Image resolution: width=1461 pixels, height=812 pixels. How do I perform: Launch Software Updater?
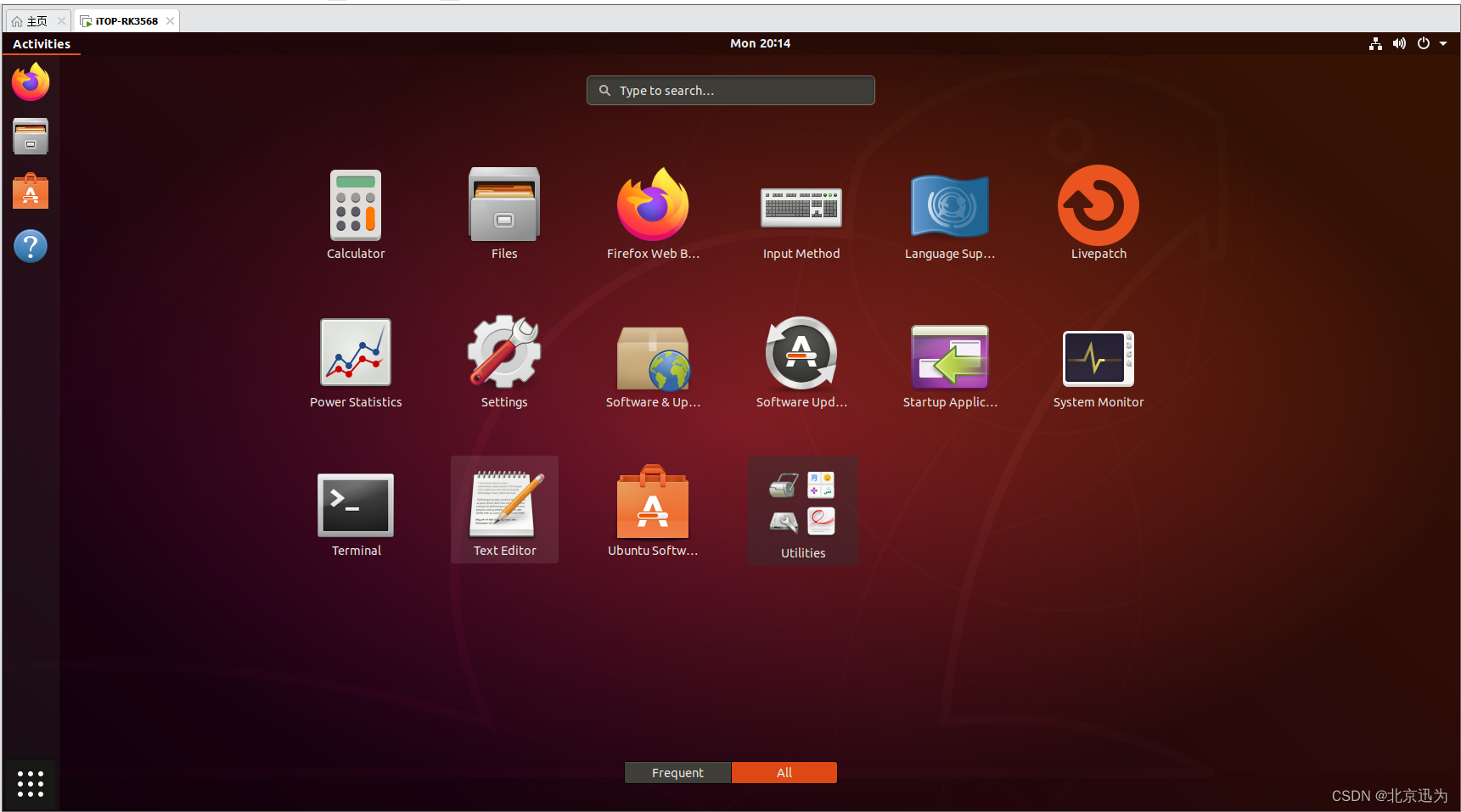click(x=801, y=362)
